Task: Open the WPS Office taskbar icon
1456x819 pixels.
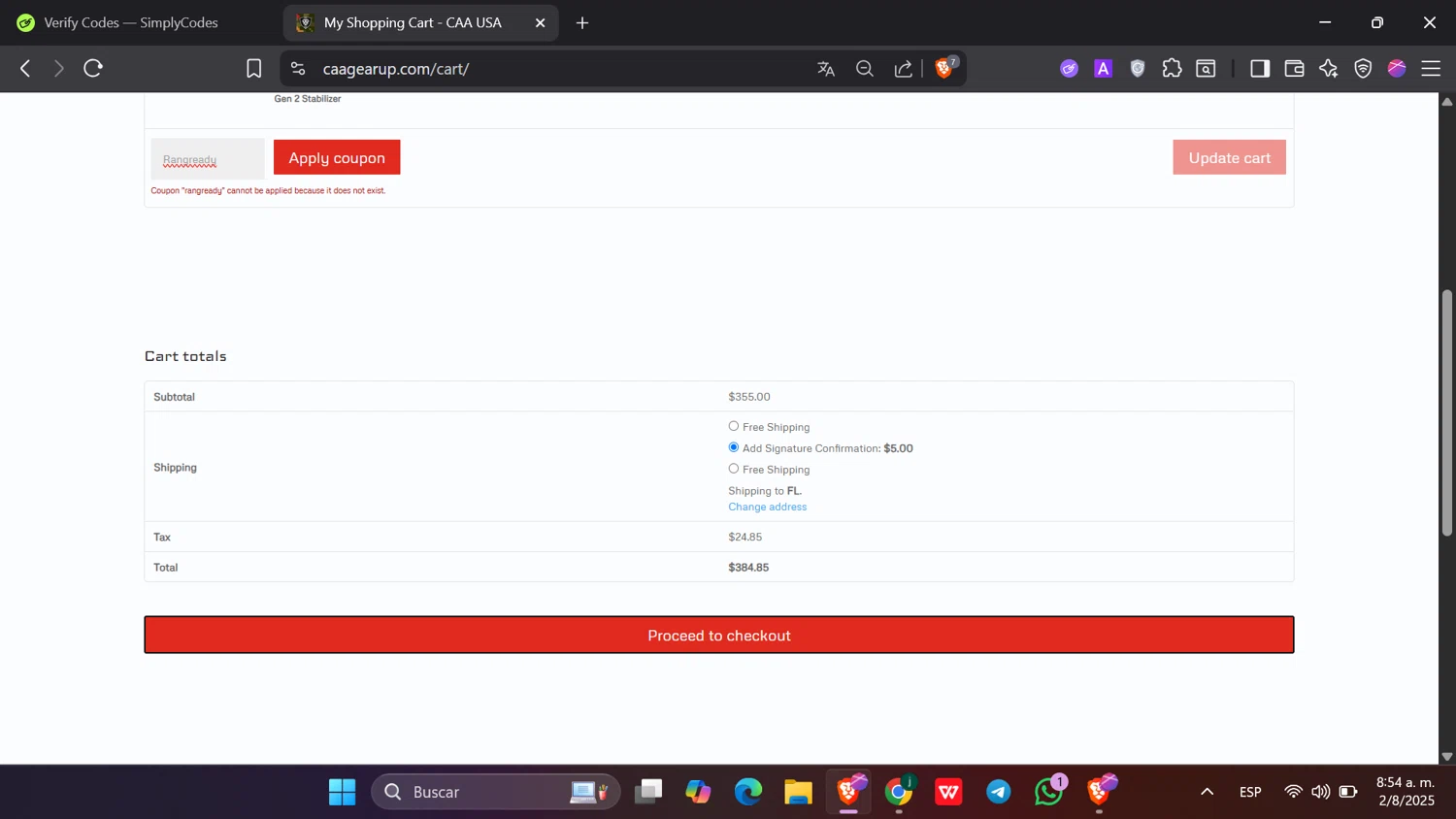Action: click(948, 792)
